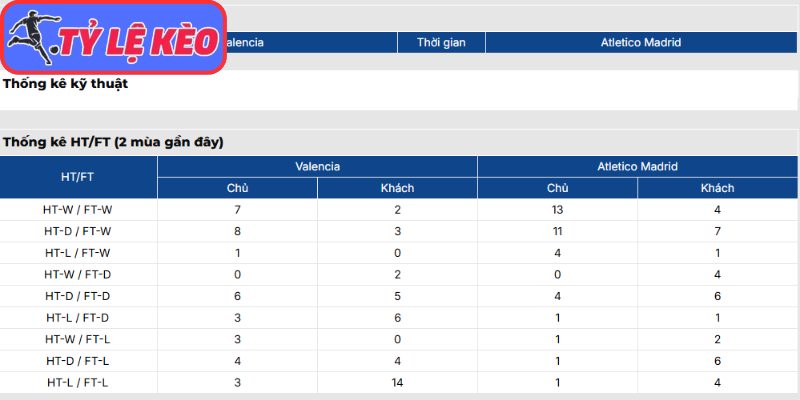Image resolution: width=800 pixels, height=400 pixels.
Task: Click Valencia group header in HT/FT table
Action: point(317,166)
